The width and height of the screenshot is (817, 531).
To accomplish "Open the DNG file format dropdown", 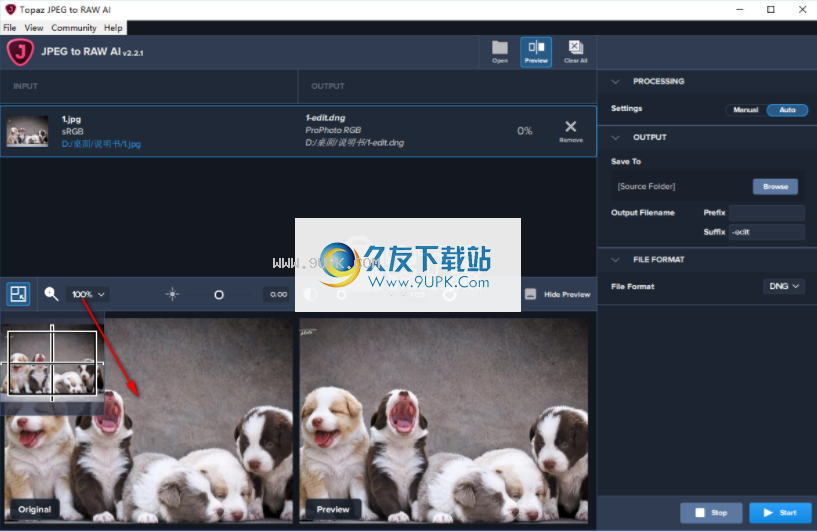I will click(784, 286).
